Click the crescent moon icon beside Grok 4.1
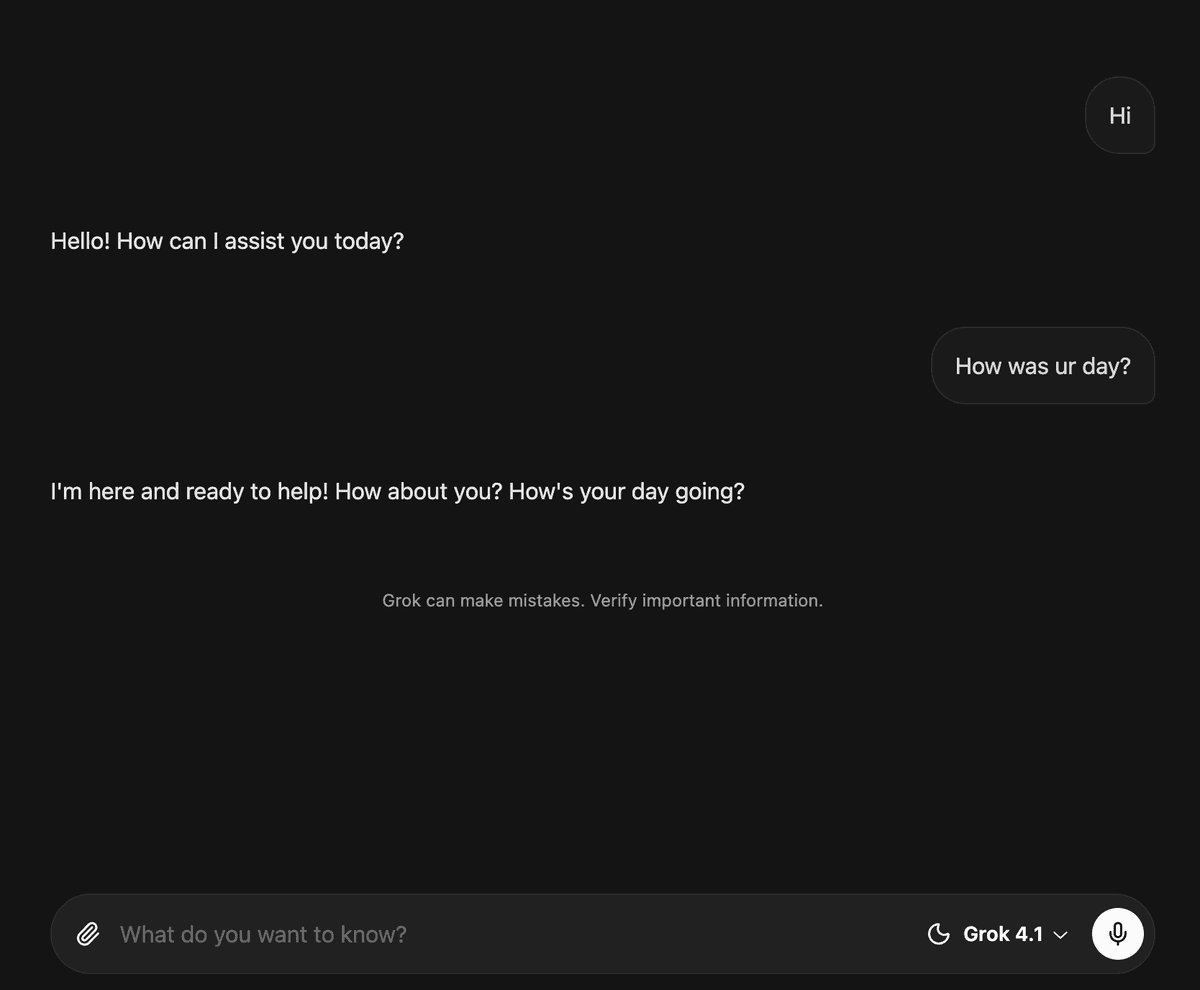Image resolution: width=1200 pixels, height=990 pixels. click(938, 934)
